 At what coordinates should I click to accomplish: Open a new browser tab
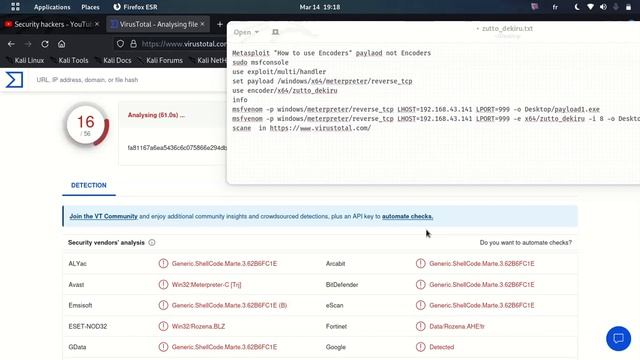click(x=220, y=24)
